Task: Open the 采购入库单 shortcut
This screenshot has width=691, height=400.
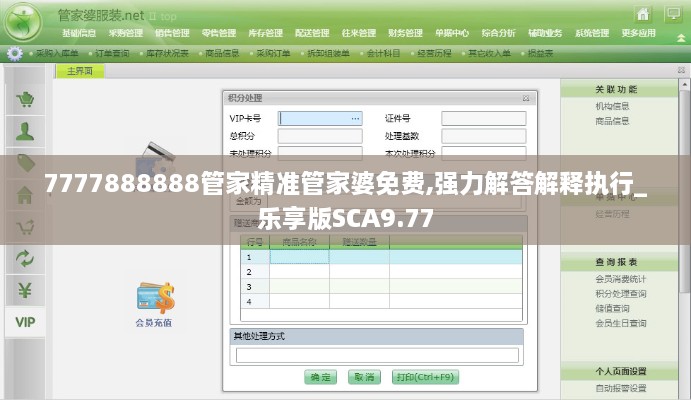Action: click(57, 53)
